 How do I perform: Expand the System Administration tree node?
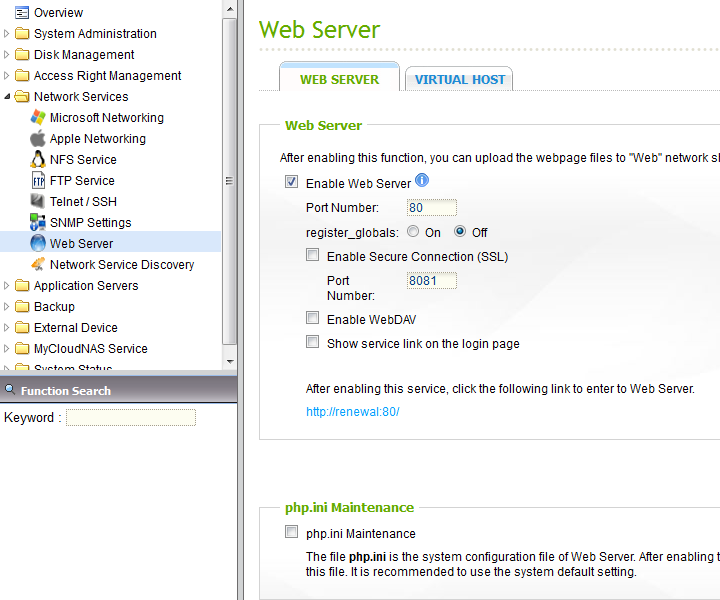8,34
